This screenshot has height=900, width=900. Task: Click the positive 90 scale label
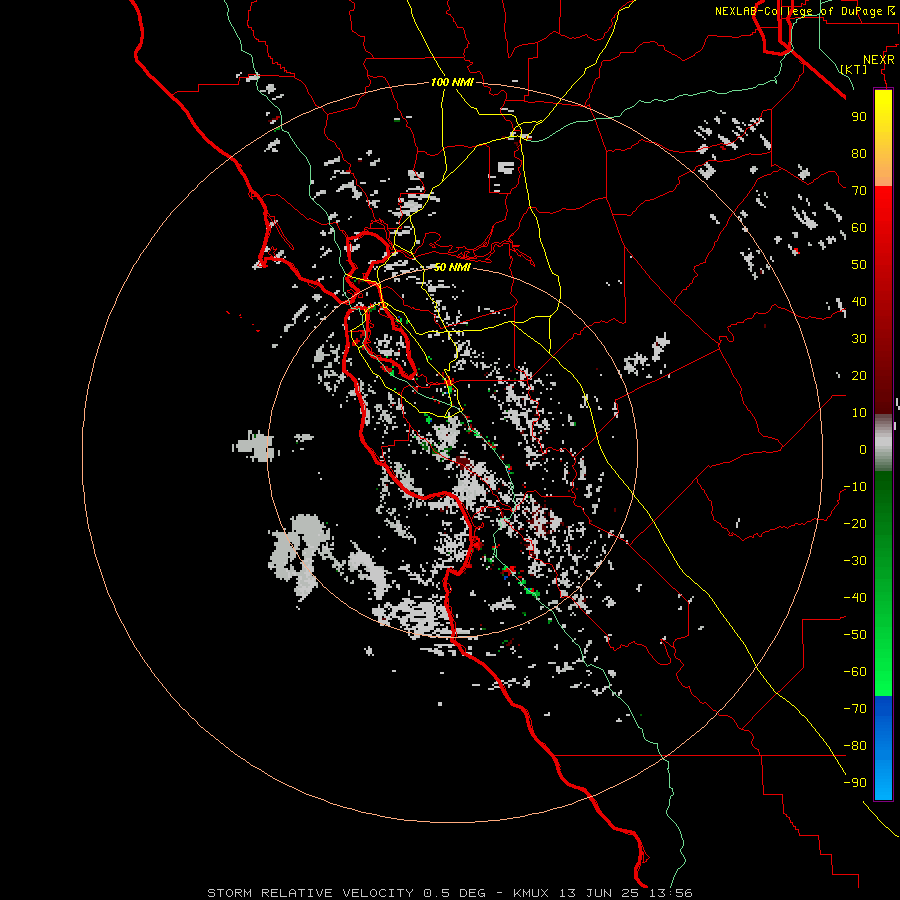(859, 117)
